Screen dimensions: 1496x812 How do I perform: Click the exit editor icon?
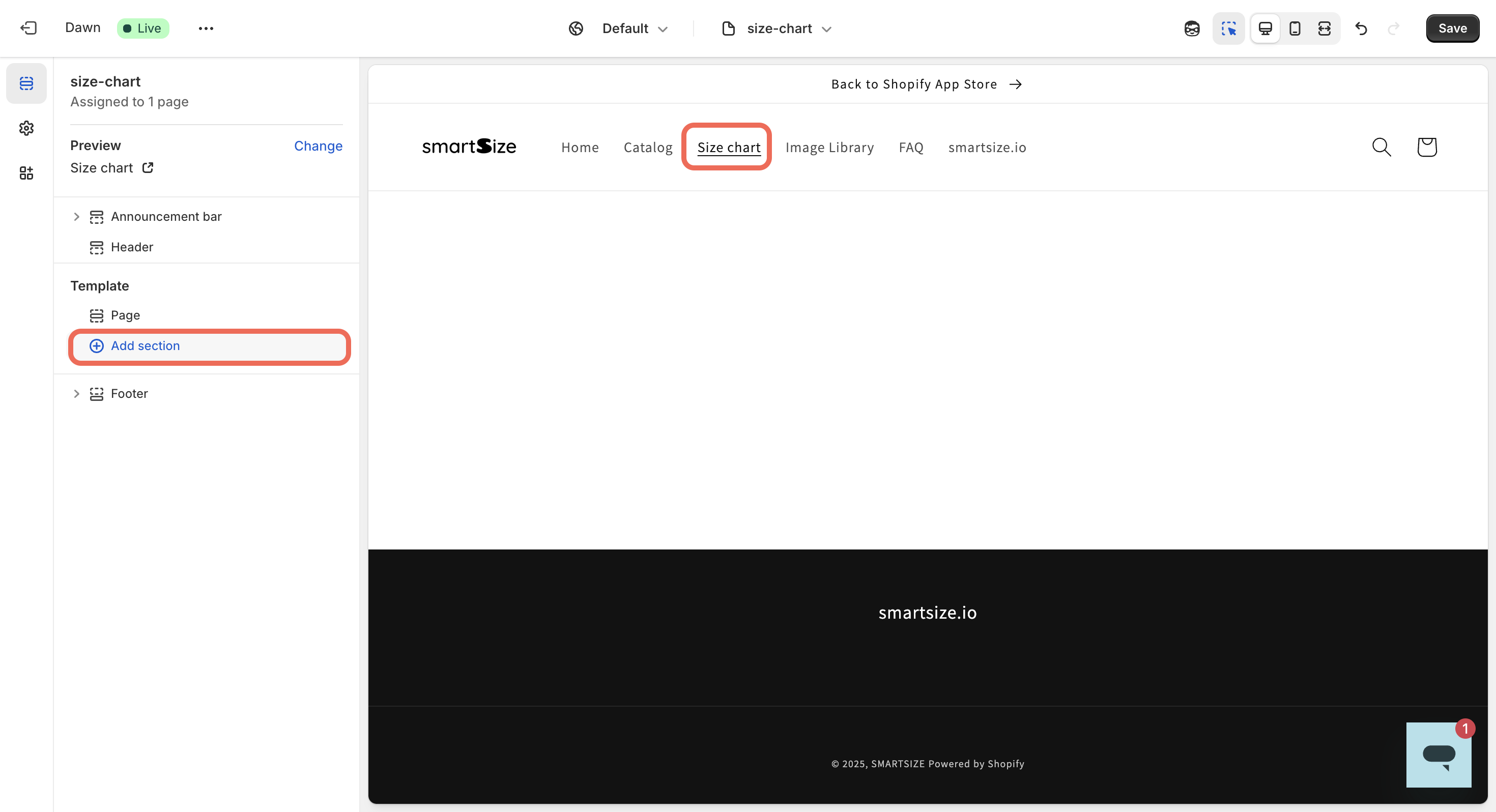coord(28,28)
